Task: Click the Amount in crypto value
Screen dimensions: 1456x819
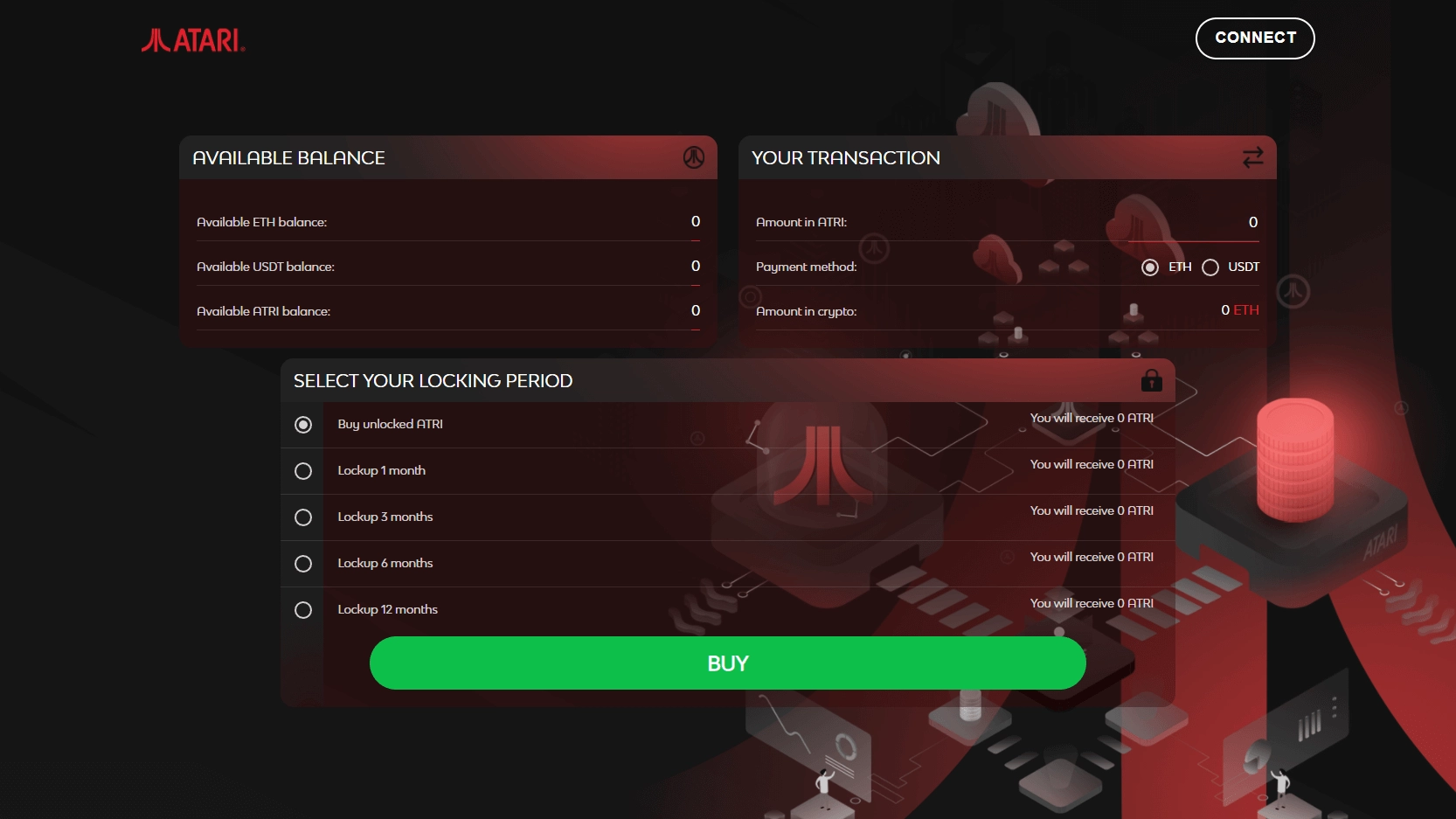Action: tap(1239, 310)
